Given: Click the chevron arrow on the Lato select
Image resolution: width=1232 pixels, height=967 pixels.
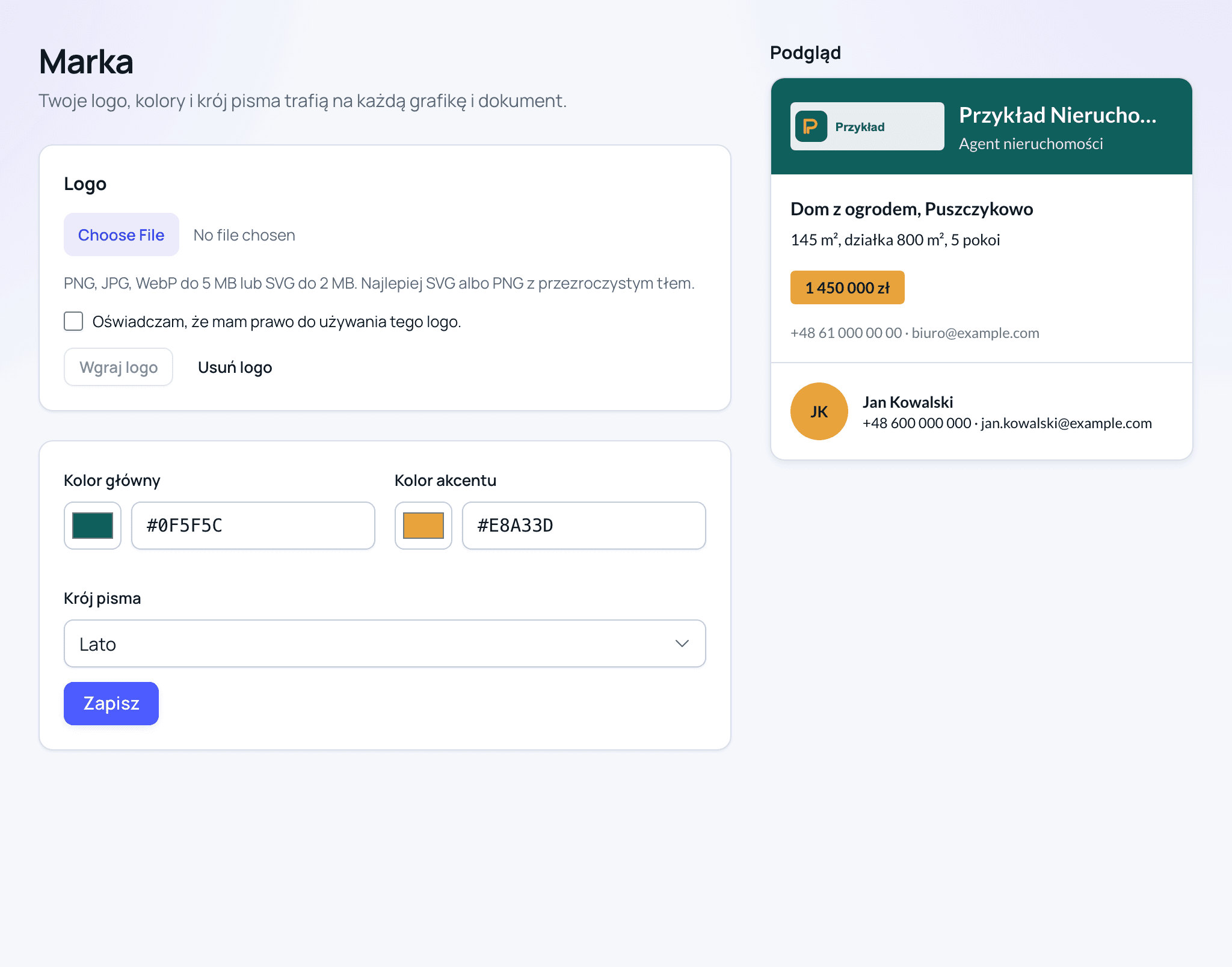Looking at the screenshot, I should pyautogui.click(x=682, y=643).
